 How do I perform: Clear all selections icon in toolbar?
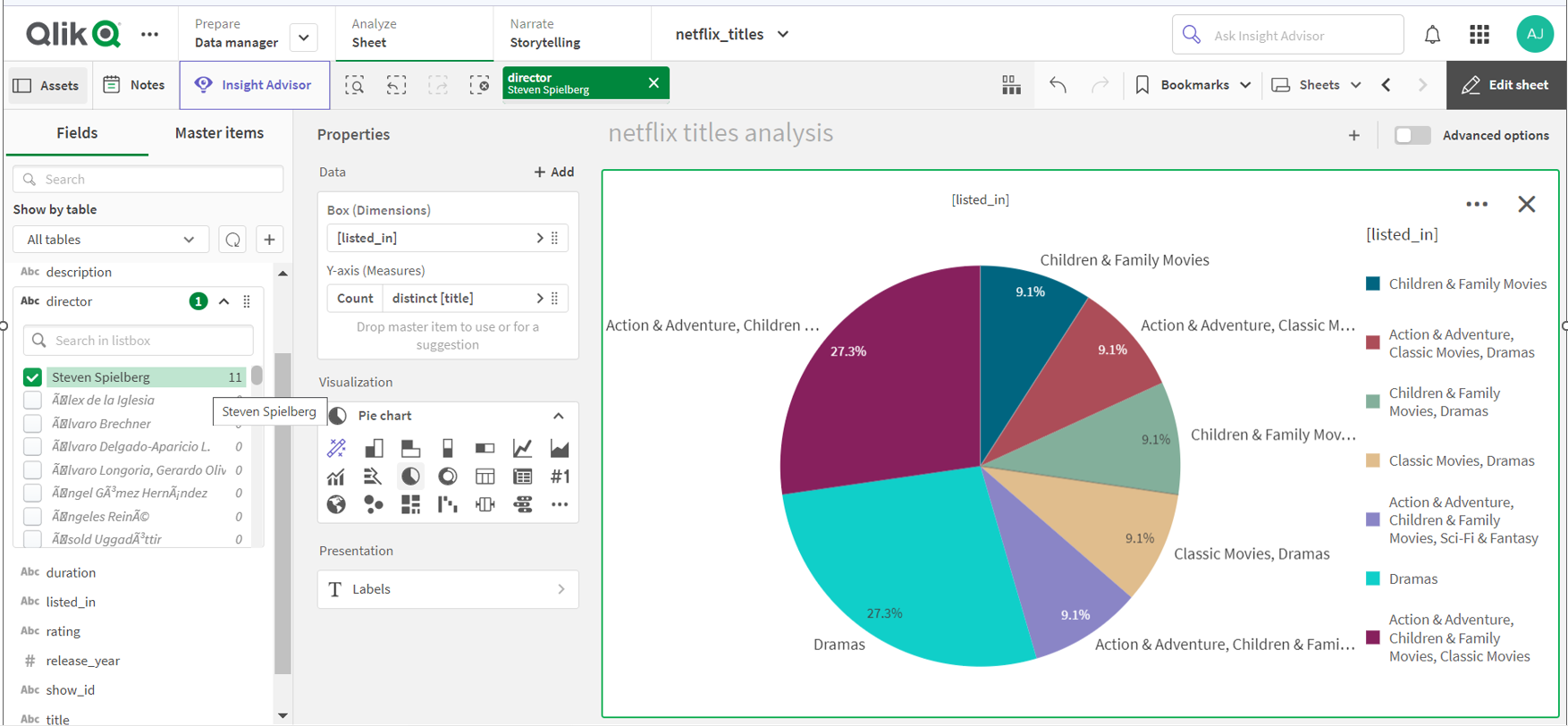point(480,85)
